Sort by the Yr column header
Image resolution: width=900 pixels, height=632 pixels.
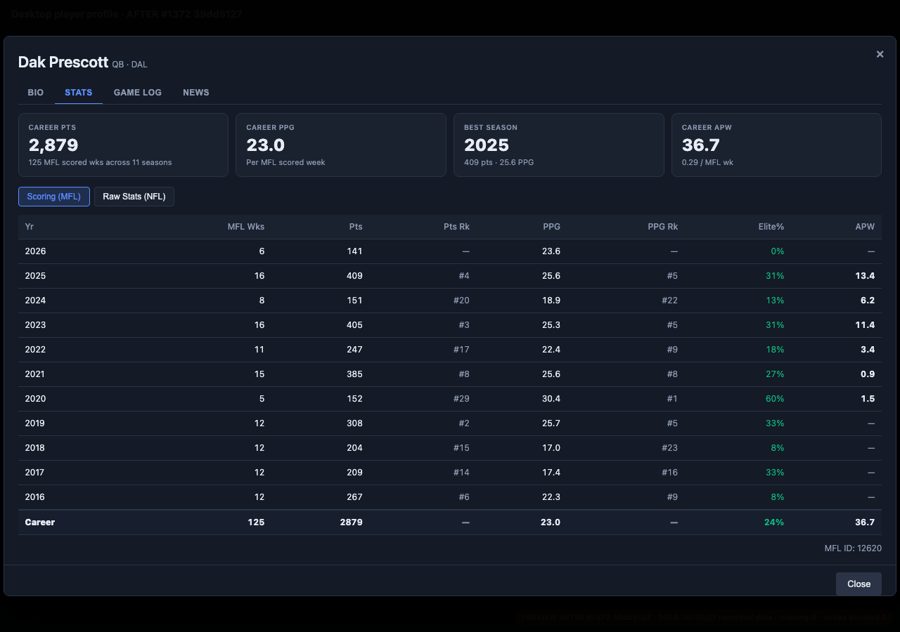[x=29, y=227]
